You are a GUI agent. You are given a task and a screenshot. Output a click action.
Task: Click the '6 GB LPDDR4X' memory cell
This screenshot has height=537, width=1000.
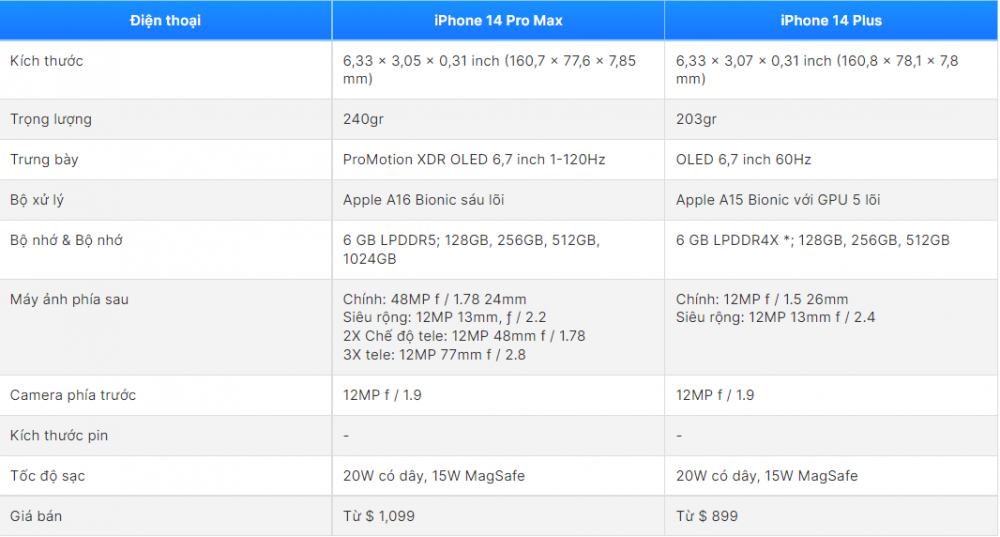831,249
